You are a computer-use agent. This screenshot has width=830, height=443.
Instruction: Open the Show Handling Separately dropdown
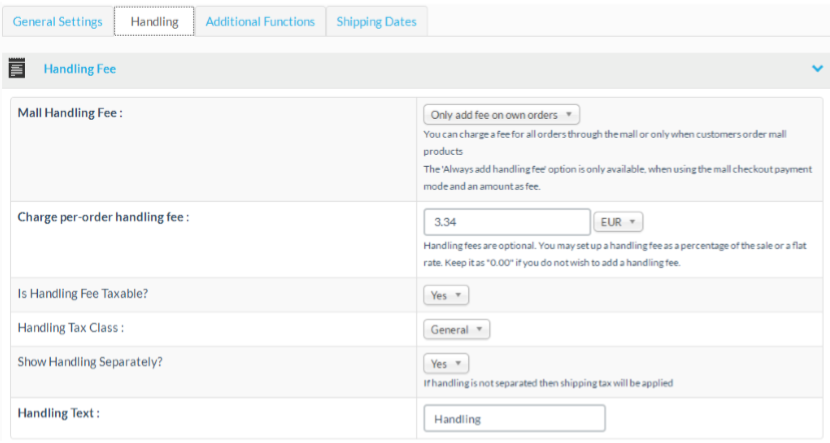tap(446, 363)
